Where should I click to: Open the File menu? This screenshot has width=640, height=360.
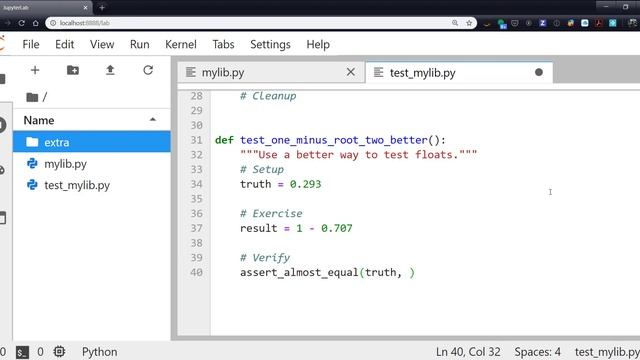coord(31,44)
